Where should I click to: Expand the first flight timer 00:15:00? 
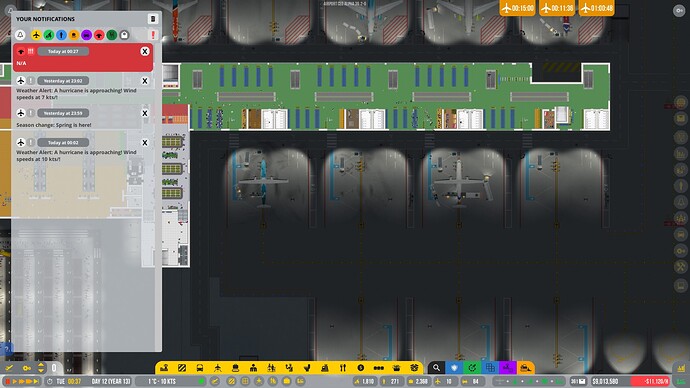click(x=518, y=8)
